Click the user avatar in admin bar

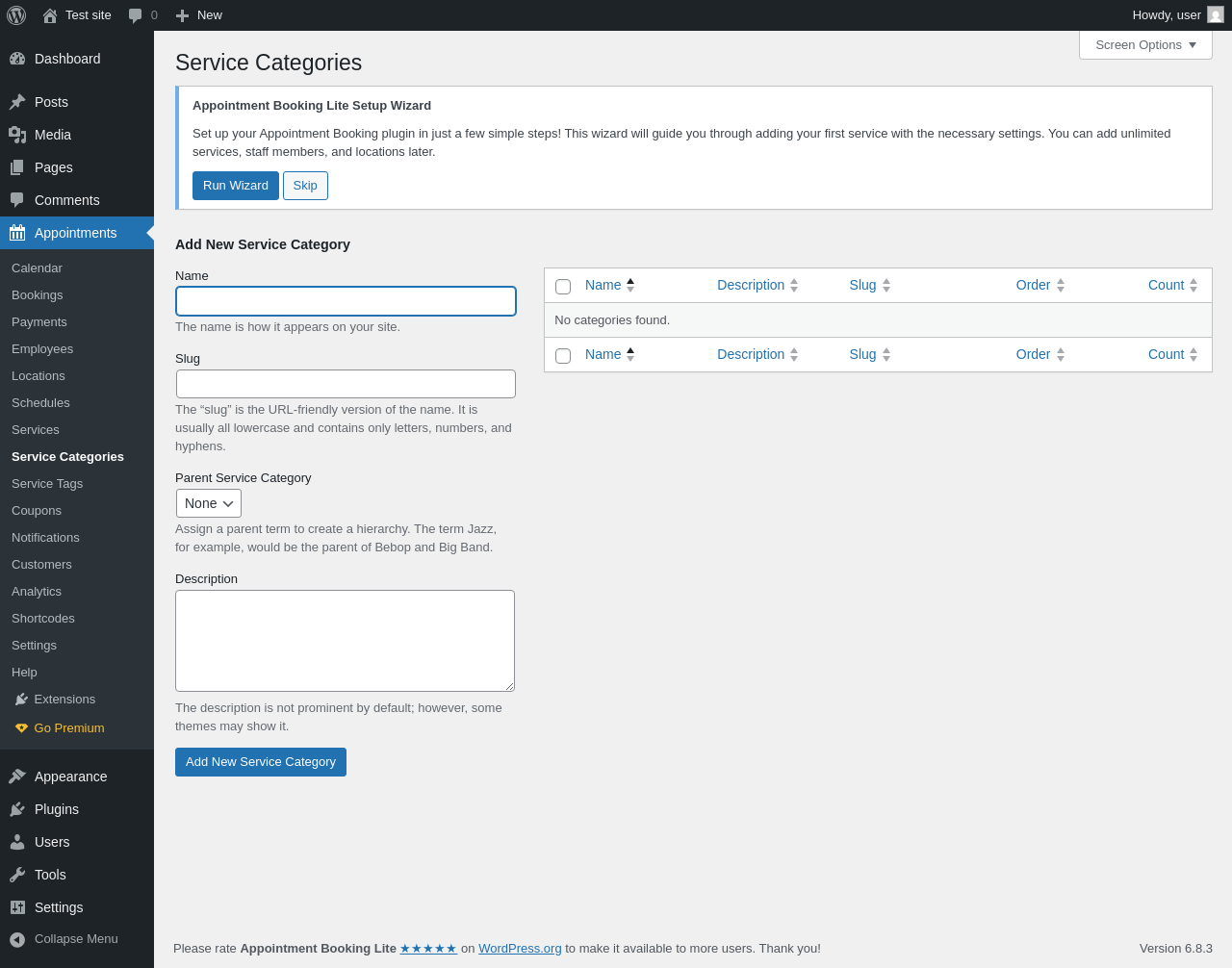(1216, 14)
